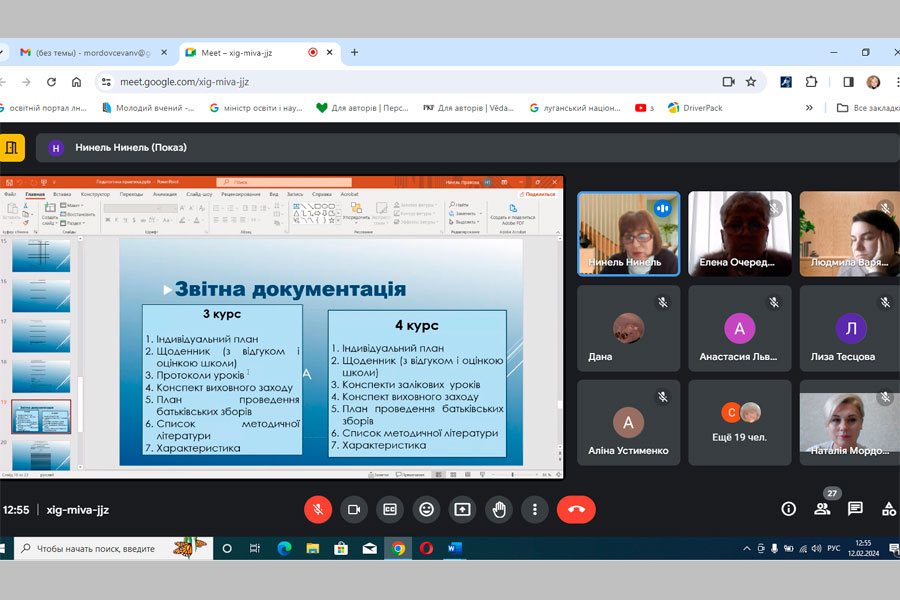Select Нинель Нинель video tile
900x600 pixels.
pos(629,234)
